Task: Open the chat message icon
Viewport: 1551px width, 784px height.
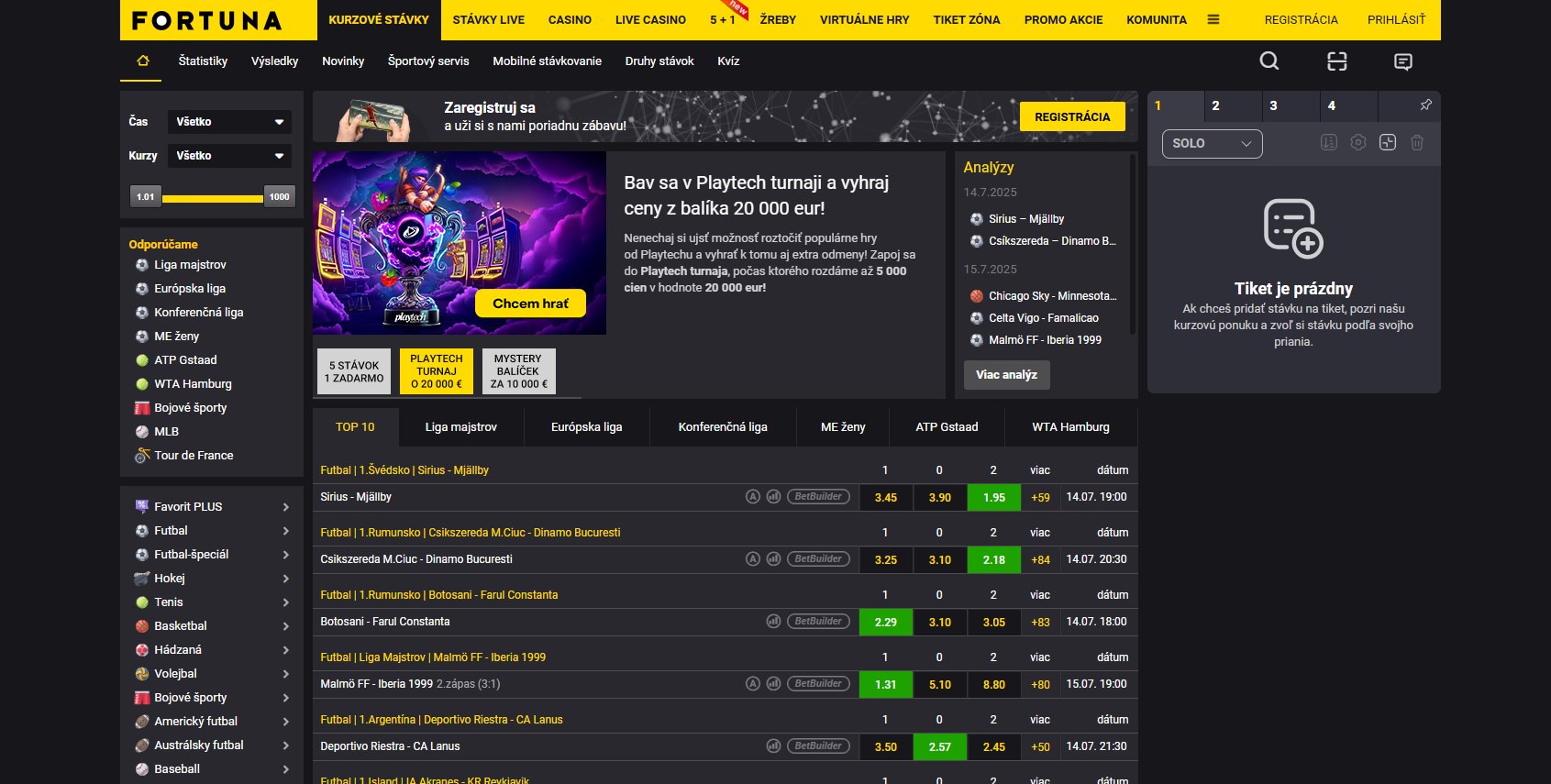Action: click(x=1403, y=61)
